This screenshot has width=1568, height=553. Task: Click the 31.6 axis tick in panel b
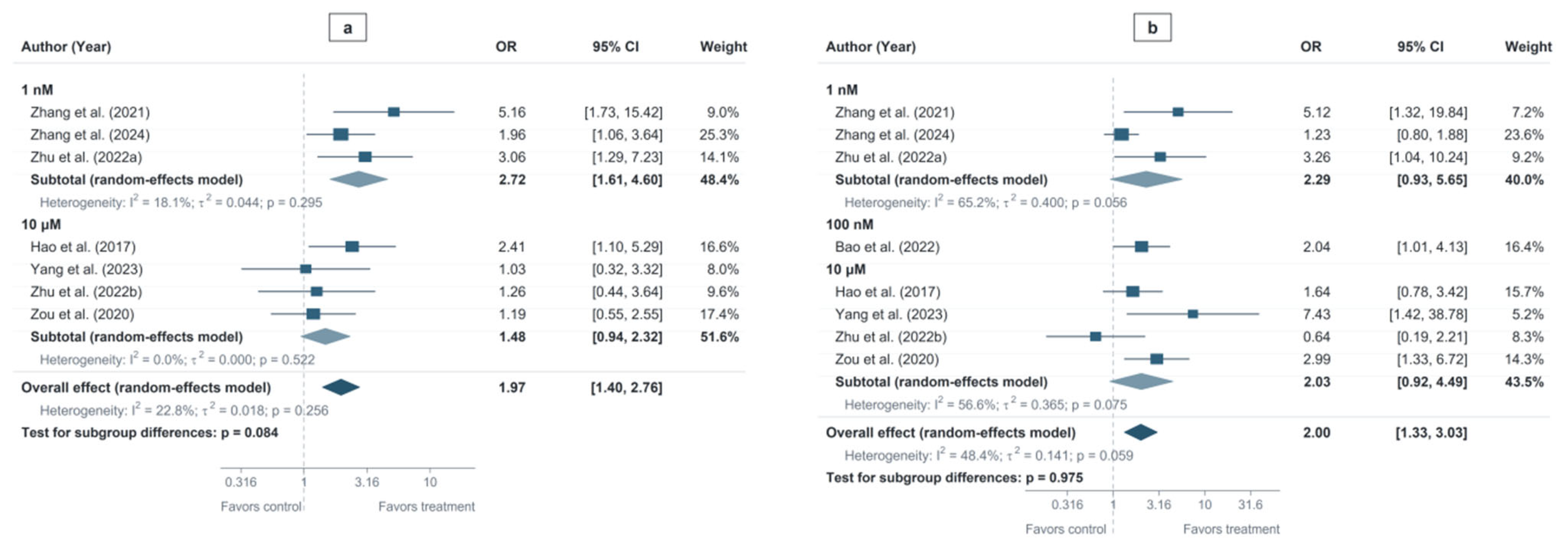tap(1250, 504)
